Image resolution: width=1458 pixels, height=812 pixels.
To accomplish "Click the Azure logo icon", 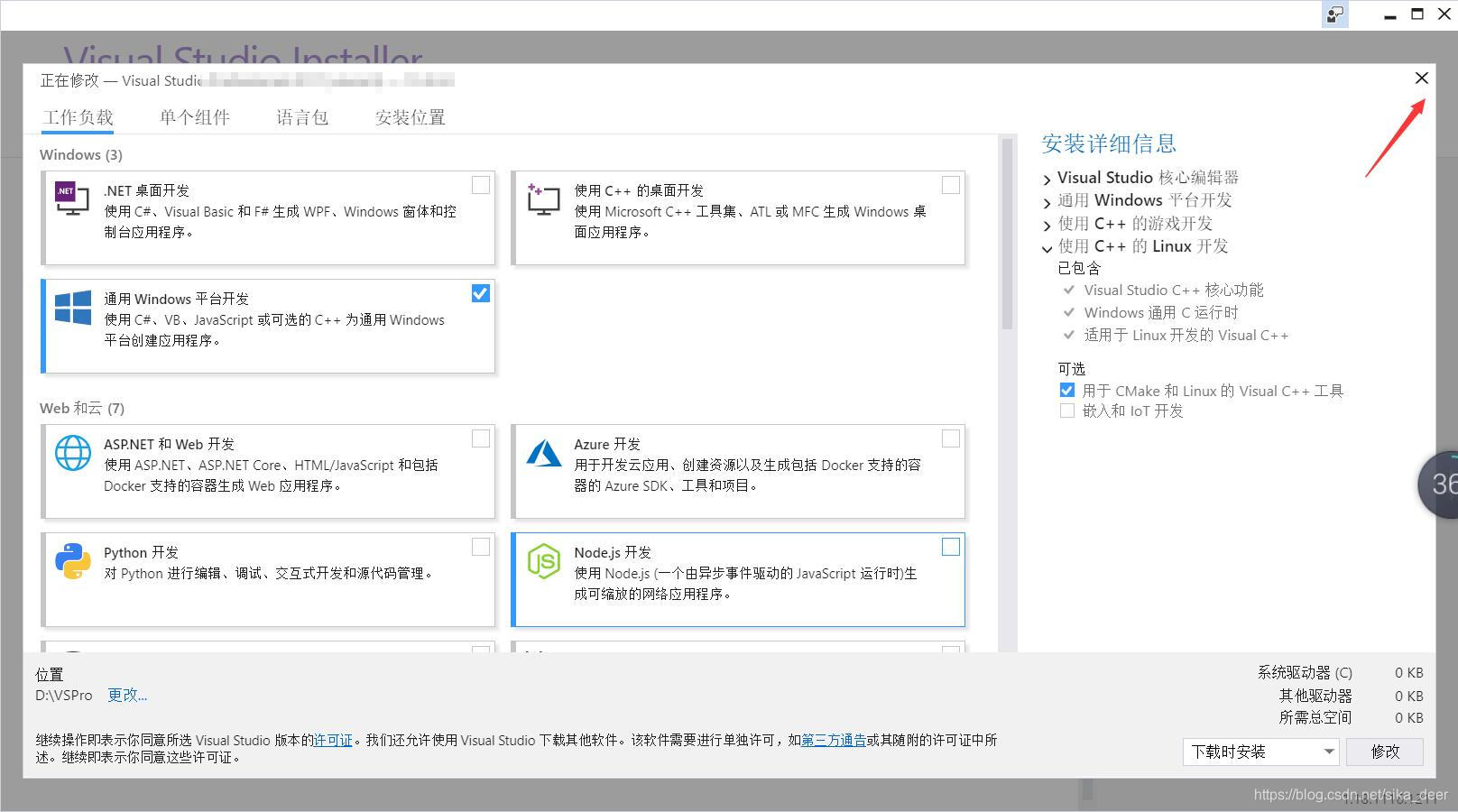I will (x=544, y=452).
